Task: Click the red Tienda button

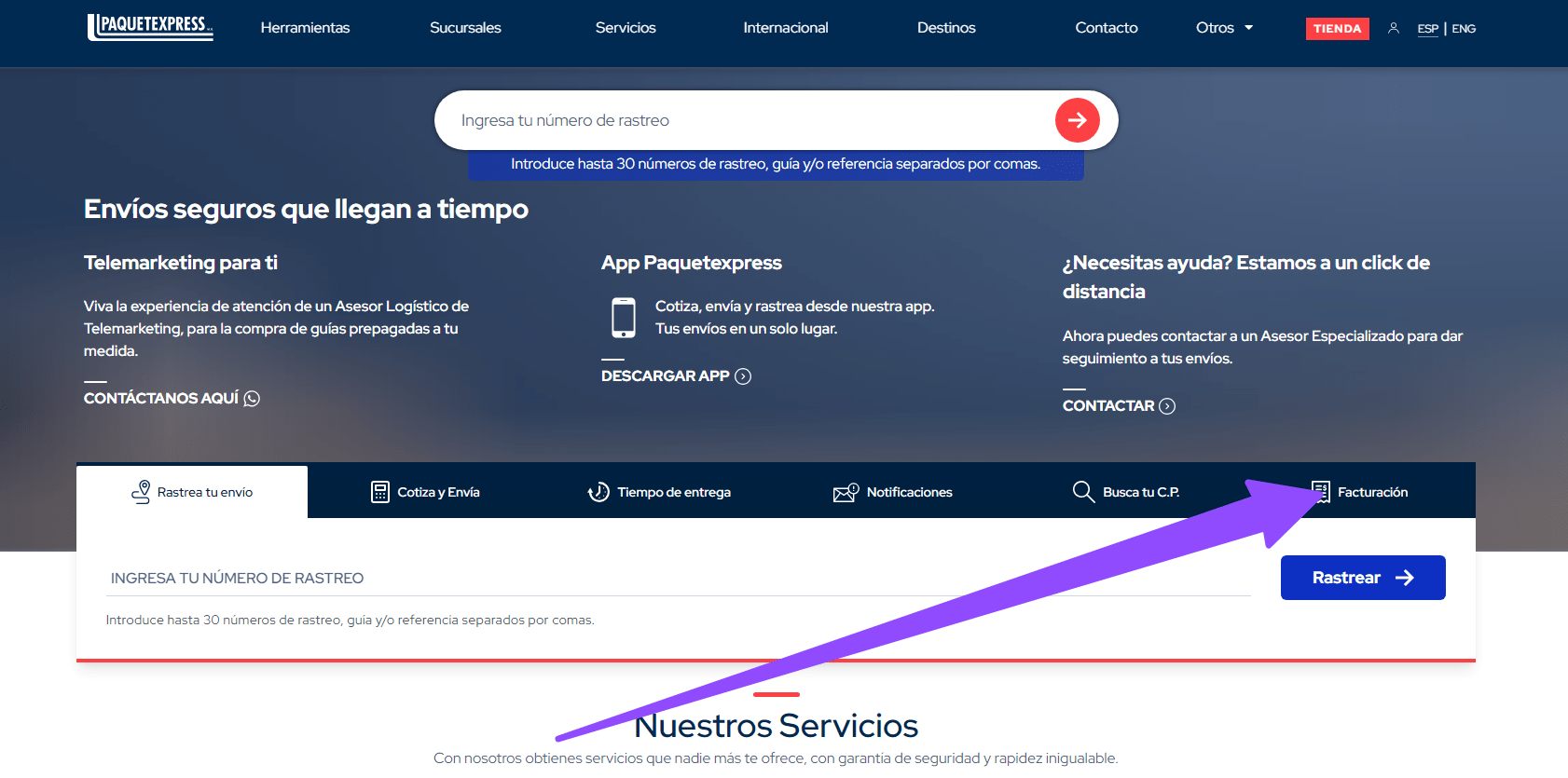Action: 1337,29
